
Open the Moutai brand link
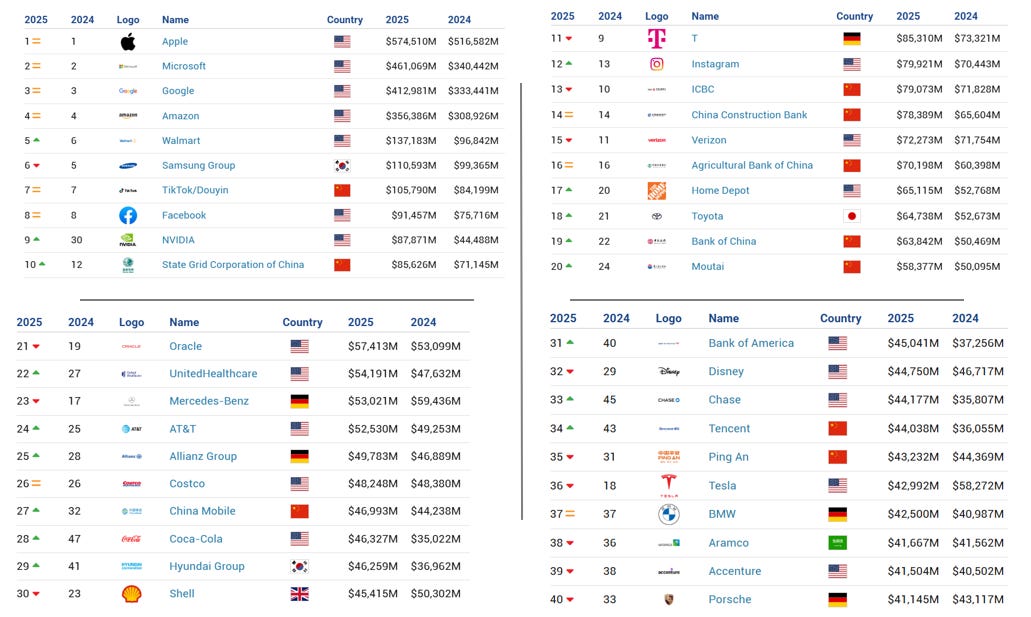[x=707, y=266]
